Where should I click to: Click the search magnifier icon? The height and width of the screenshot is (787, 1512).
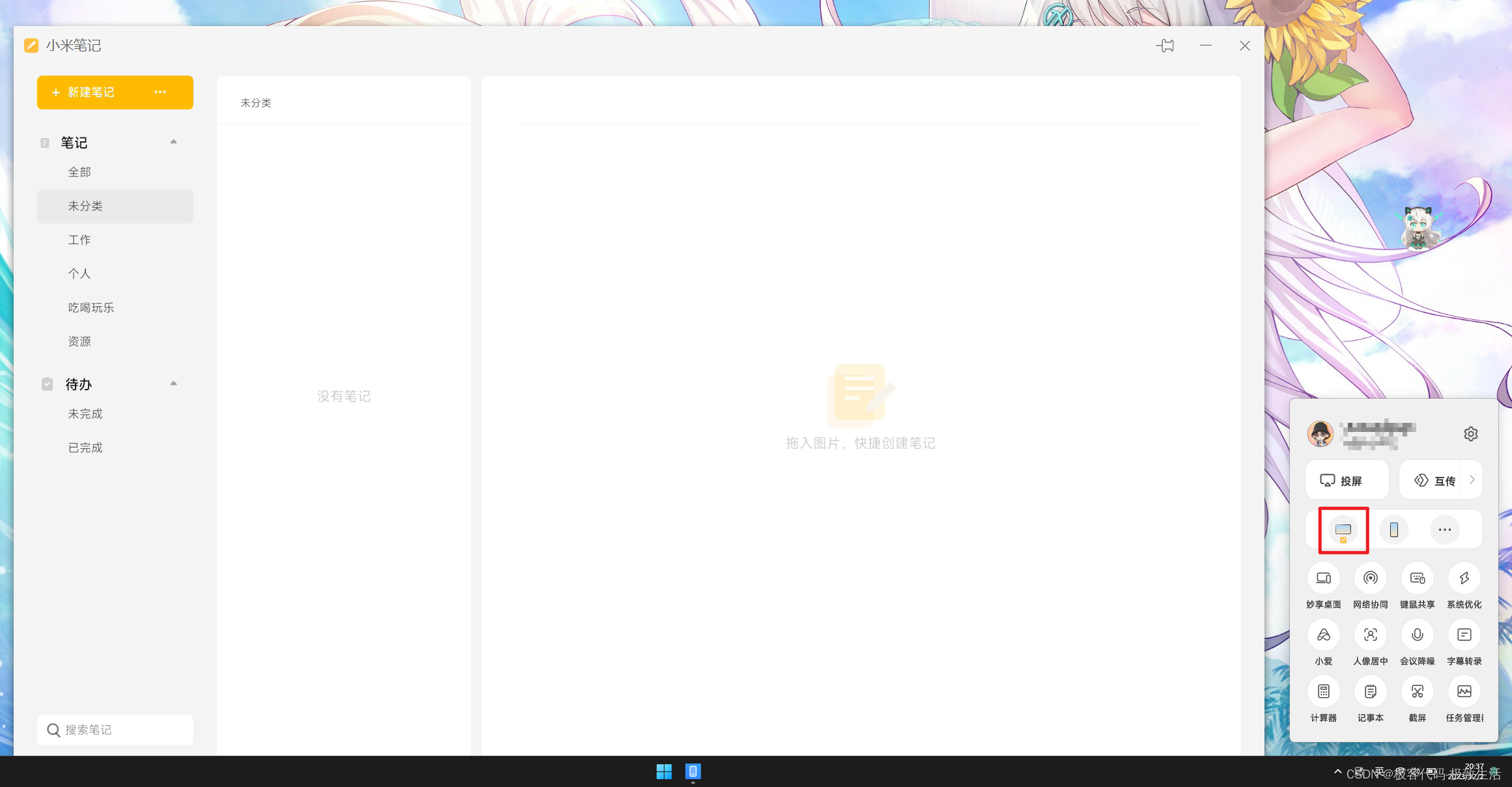pyautogui.click(x=53, y=730)
